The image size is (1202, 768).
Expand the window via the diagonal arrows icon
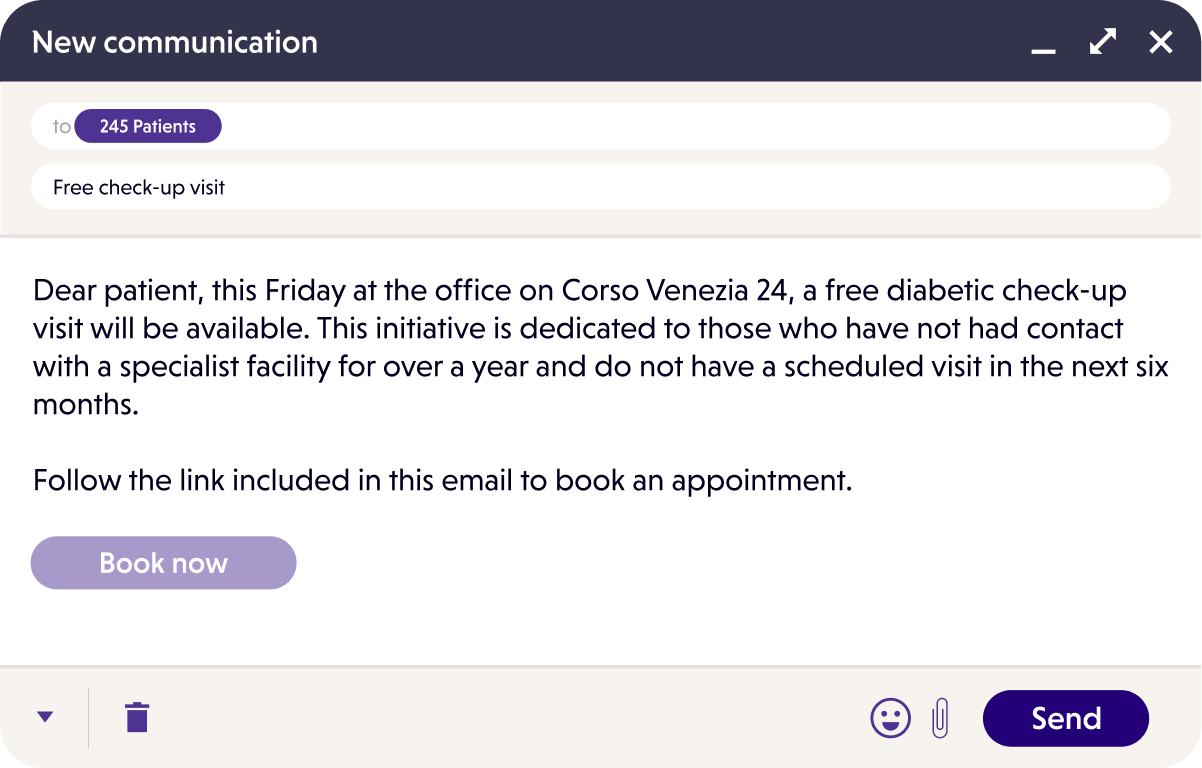pos(1102,42)
